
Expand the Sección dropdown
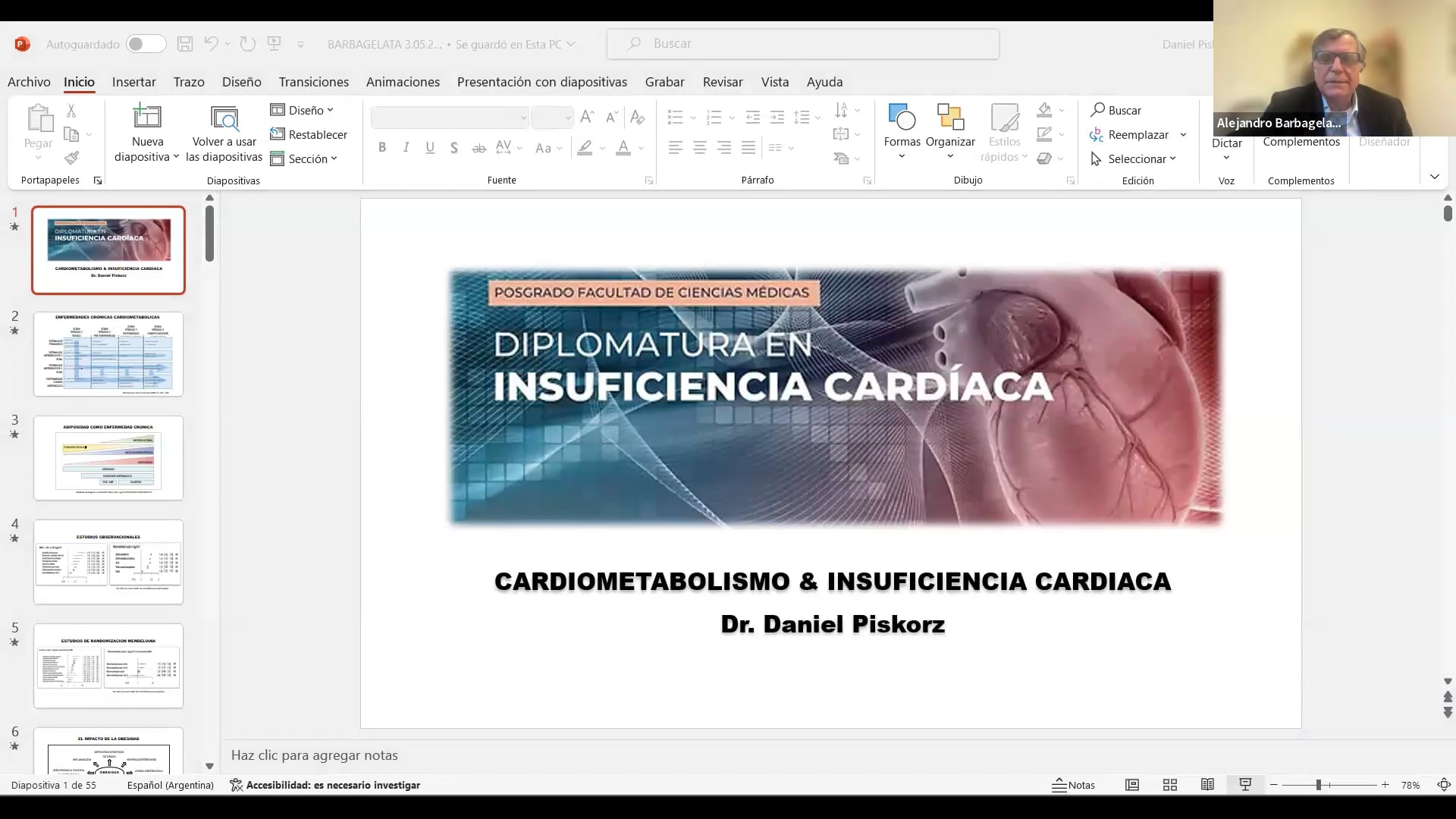305,158
